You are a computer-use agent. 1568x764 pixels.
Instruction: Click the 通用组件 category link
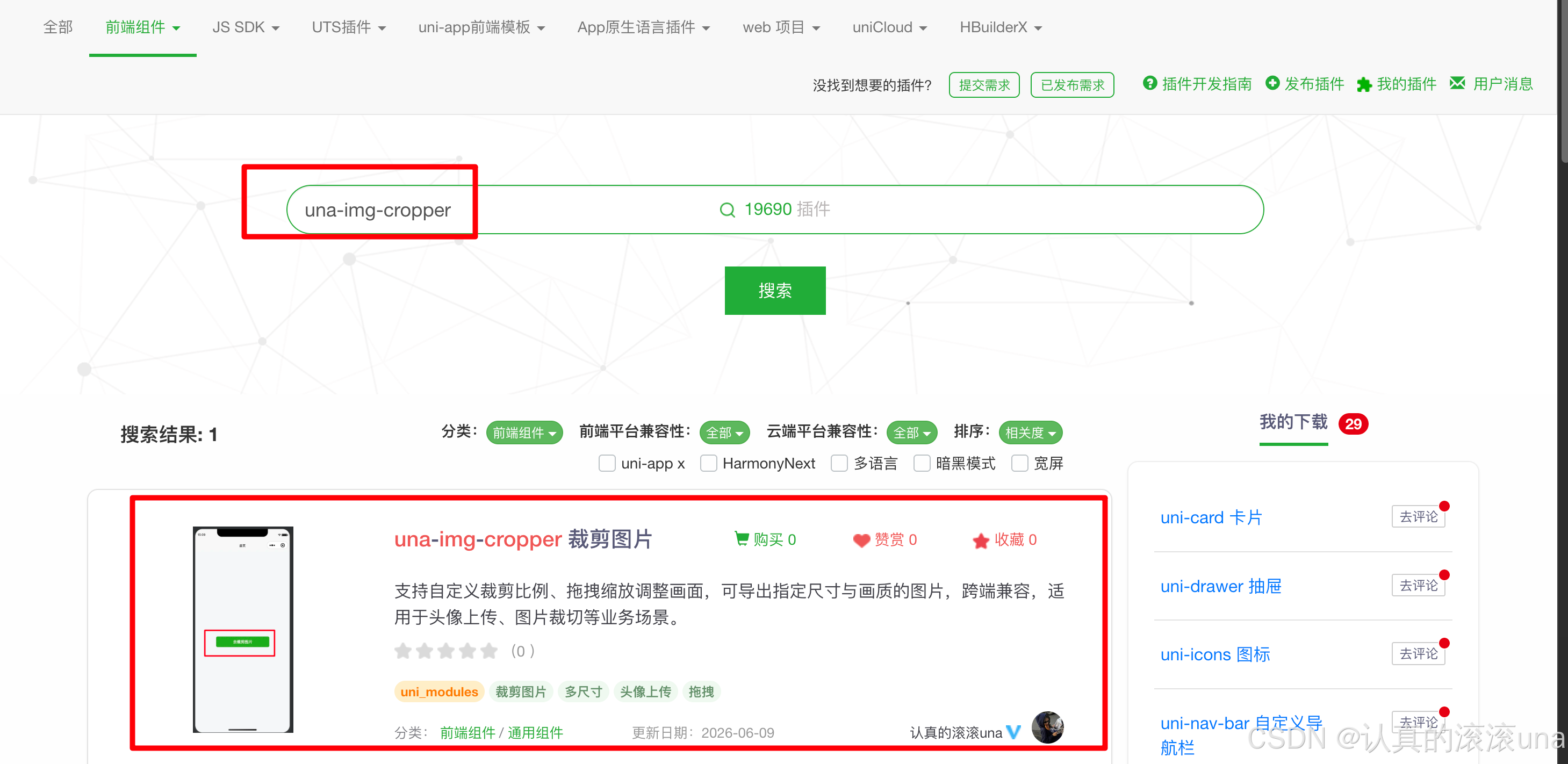[535, 732]
